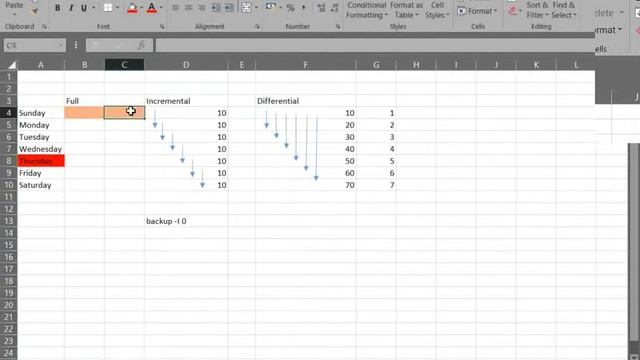
Task: Select the 'Incremental' header cell
Action: pos(186,101)
